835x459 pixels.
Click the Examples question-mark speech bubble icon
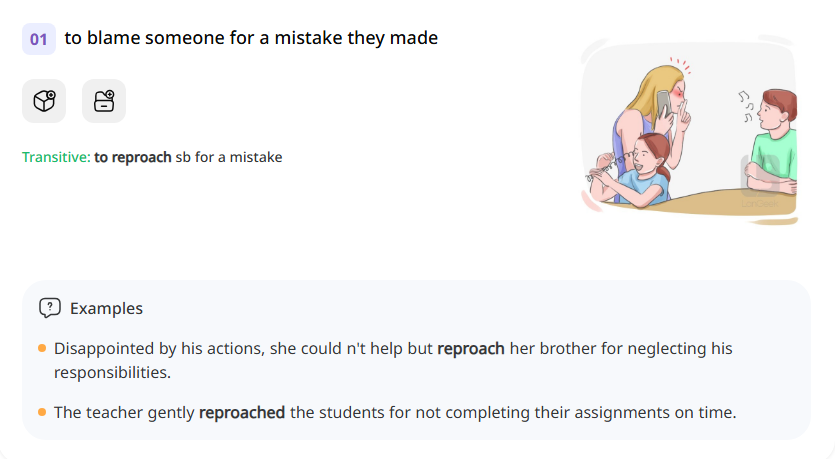tap(49, 308)
